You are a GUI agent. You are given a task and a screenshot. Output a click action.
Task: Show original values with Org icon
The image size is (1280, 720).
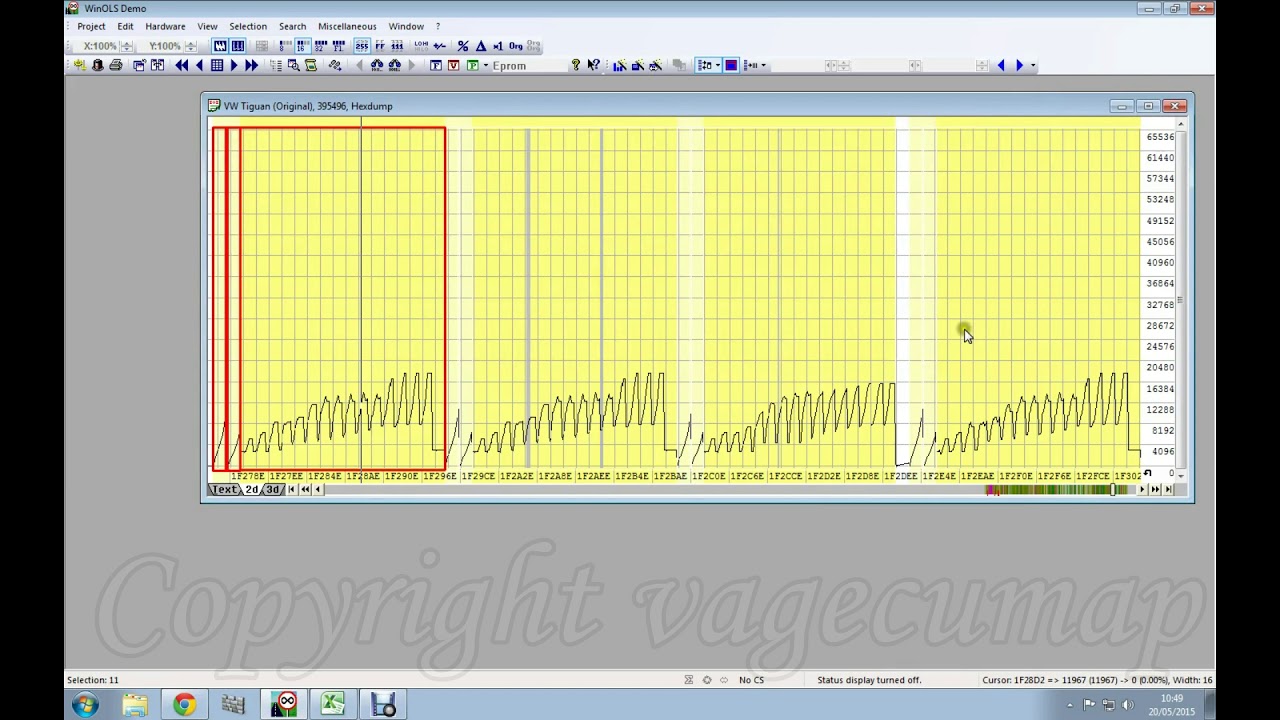tap(514, 46)
